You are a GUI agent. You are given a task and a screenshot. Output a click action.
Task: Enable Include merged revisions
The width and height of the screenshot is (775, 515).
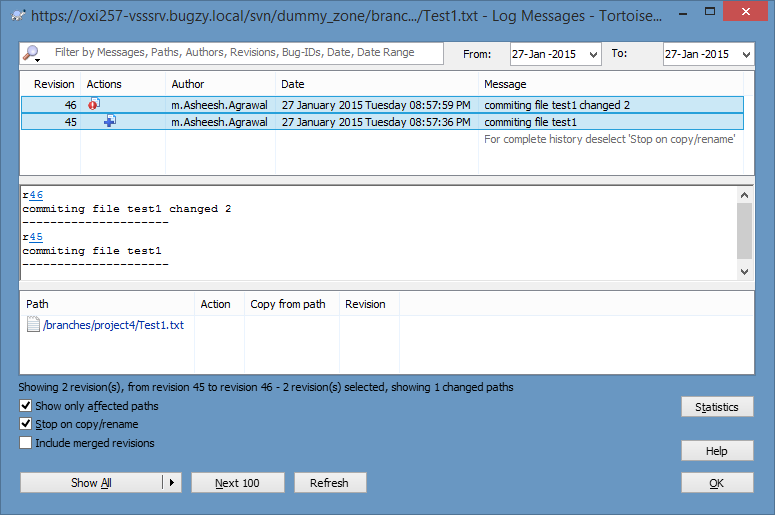(26, 442)
